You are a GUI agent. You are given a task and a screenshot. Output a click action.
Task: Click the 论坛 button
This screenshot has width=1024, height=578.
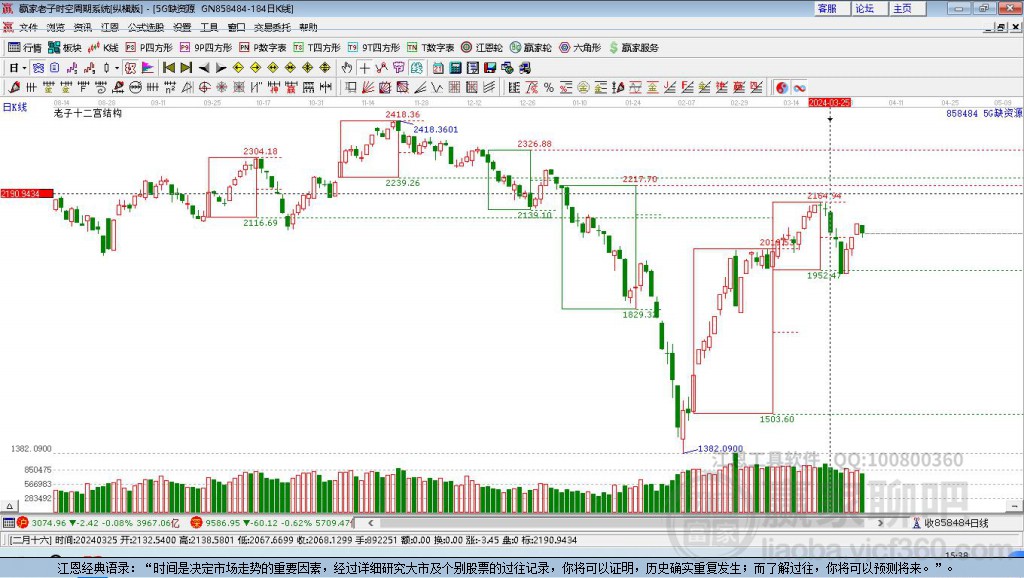point(869,8)
